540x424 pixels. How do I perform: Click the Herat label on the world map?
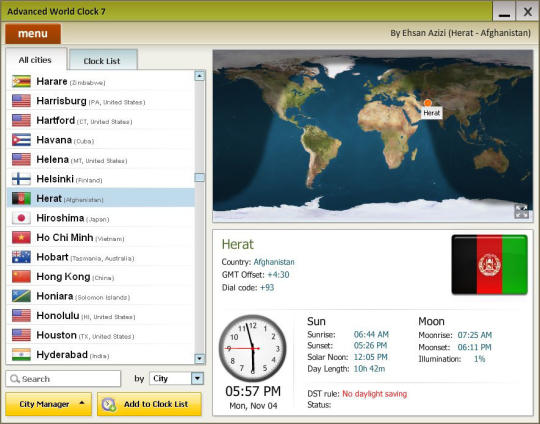point(432,113)
